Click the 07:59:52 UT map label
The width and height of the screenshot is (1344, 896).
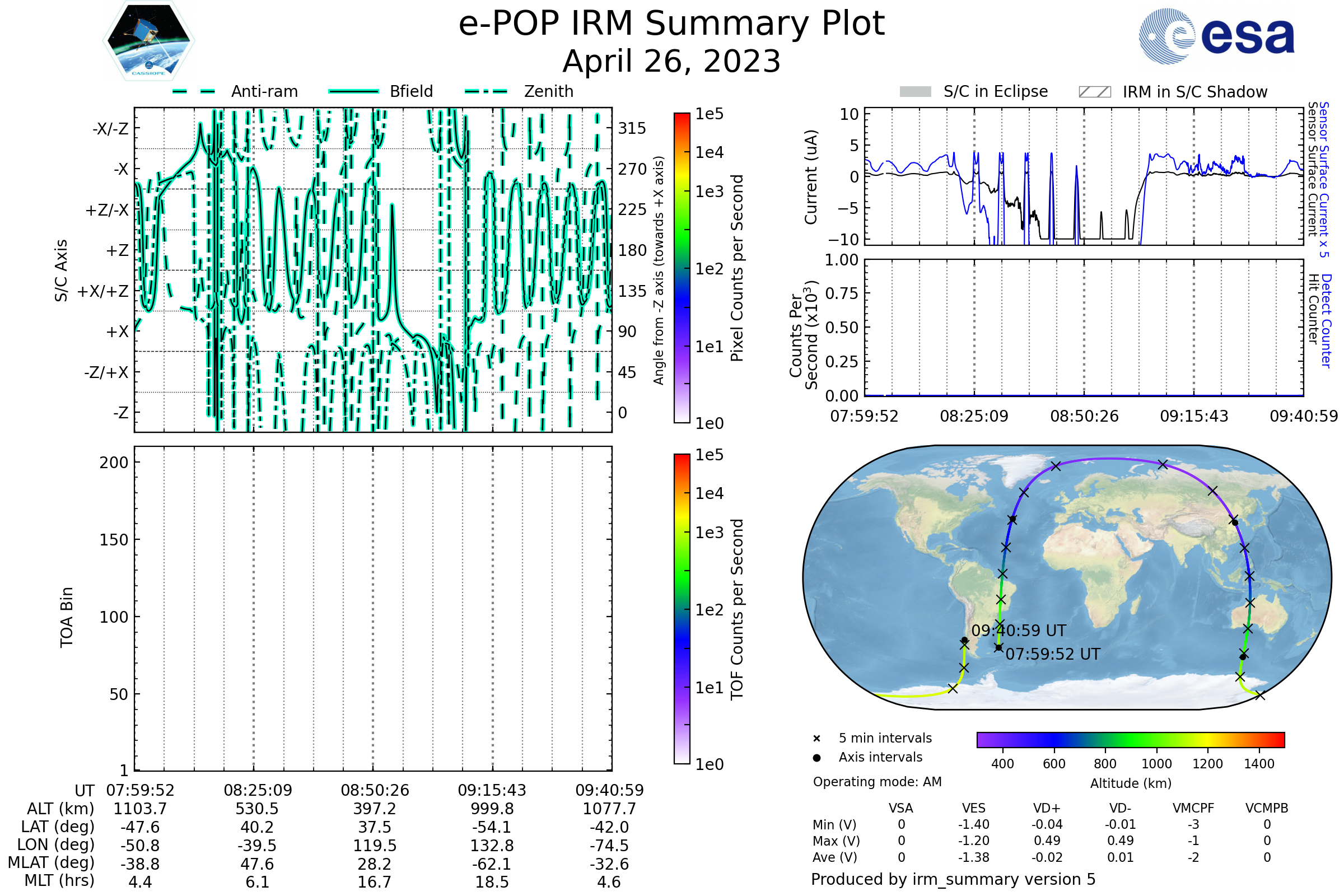coord(1053,654)
